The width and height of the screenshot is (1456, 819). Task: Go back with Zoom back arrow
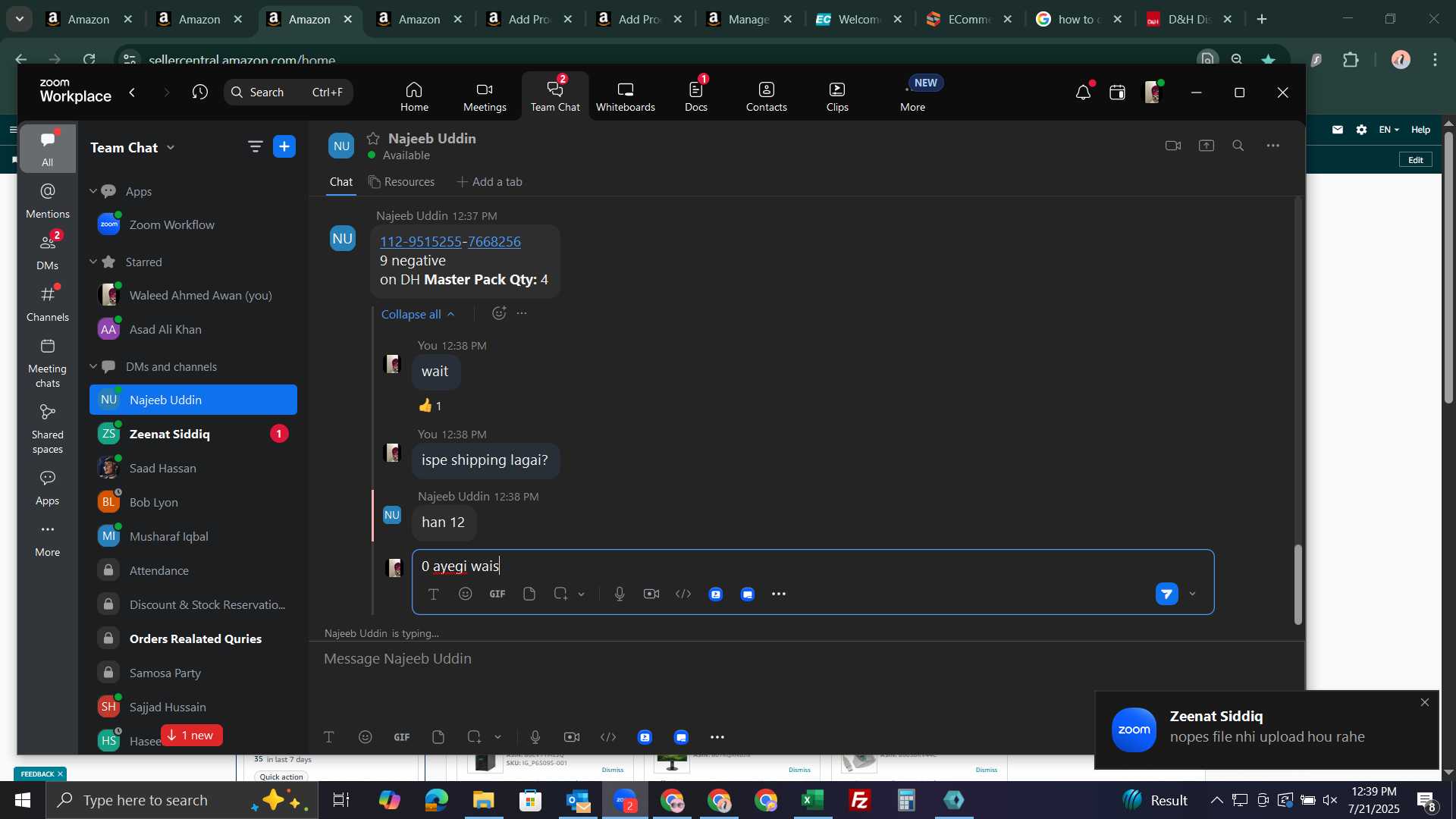pos(133,93)
